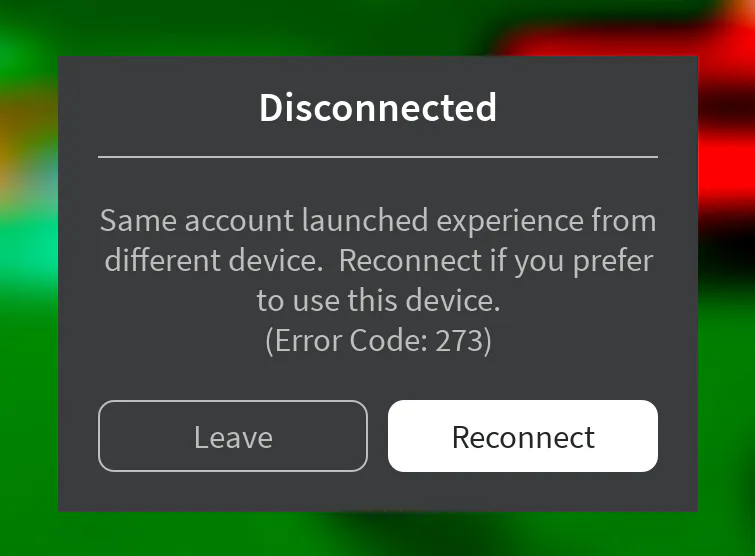This screenshot has height=556, width=755.
Task: Click the 'to use this device.' line
Action: tap(378, 300)
